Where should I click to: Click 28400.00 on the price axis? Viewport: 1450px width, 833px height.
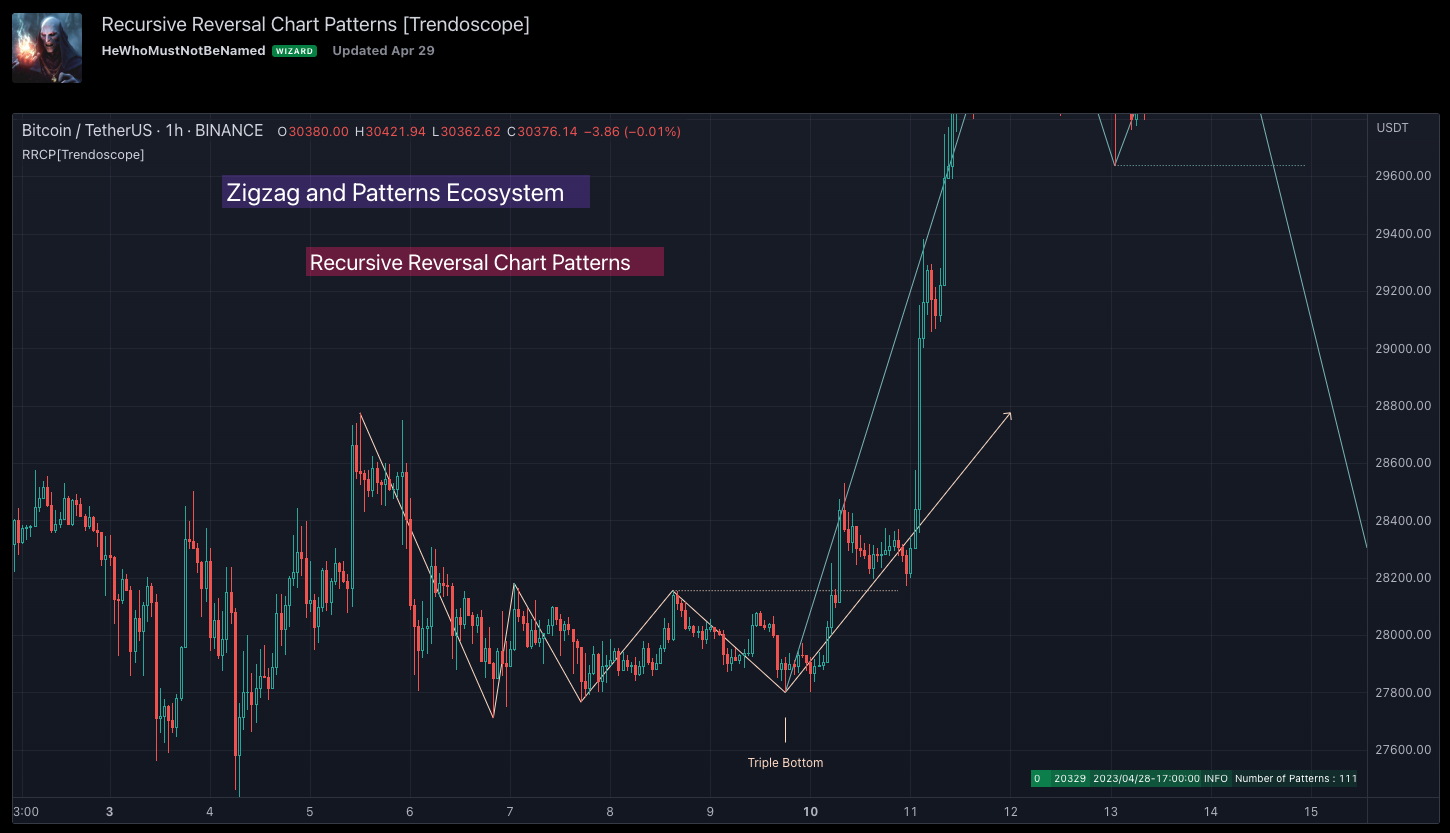1403,521
